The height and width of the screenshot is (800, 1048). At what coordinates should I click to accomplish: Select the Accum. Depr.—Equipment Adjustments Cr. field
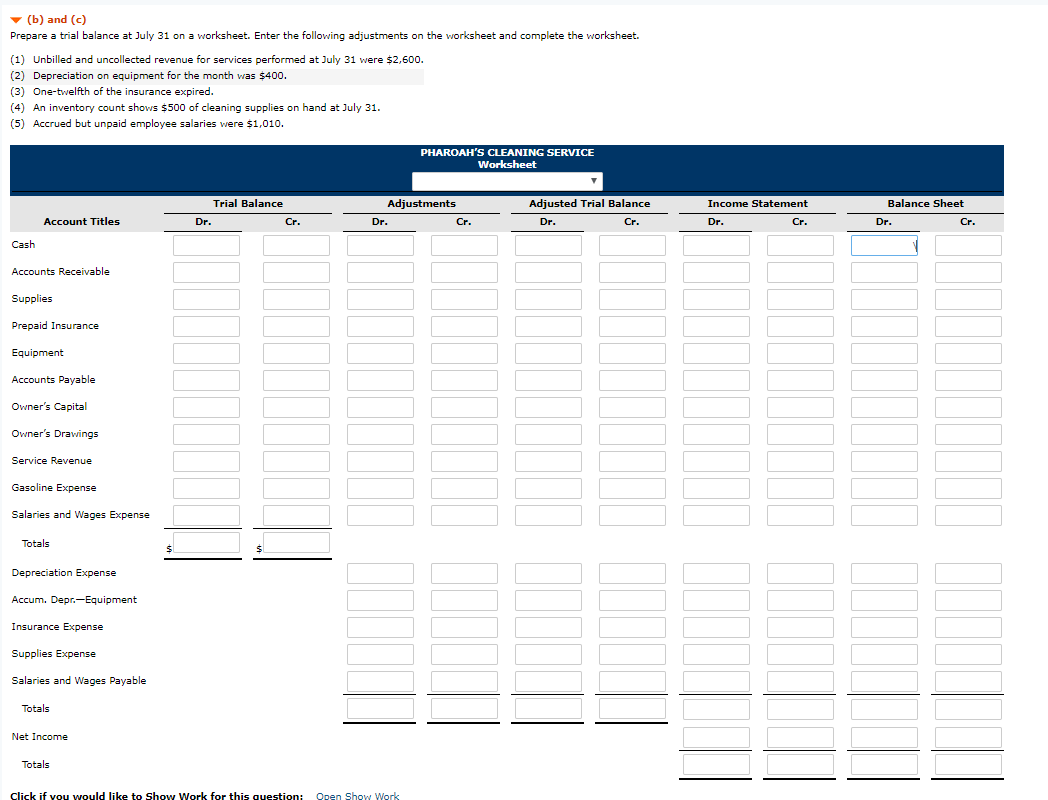[x=463, y=599]
